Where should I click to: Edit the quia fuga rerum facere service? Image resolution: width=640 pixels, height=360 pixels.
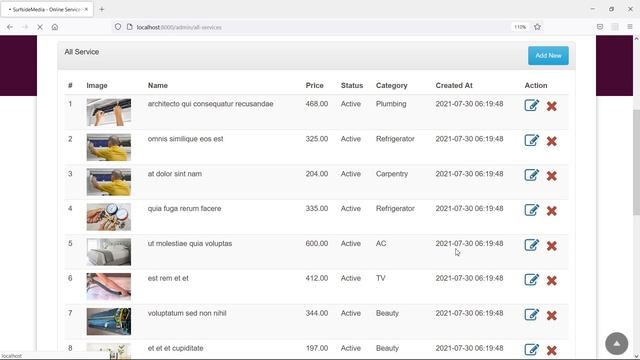531,210
